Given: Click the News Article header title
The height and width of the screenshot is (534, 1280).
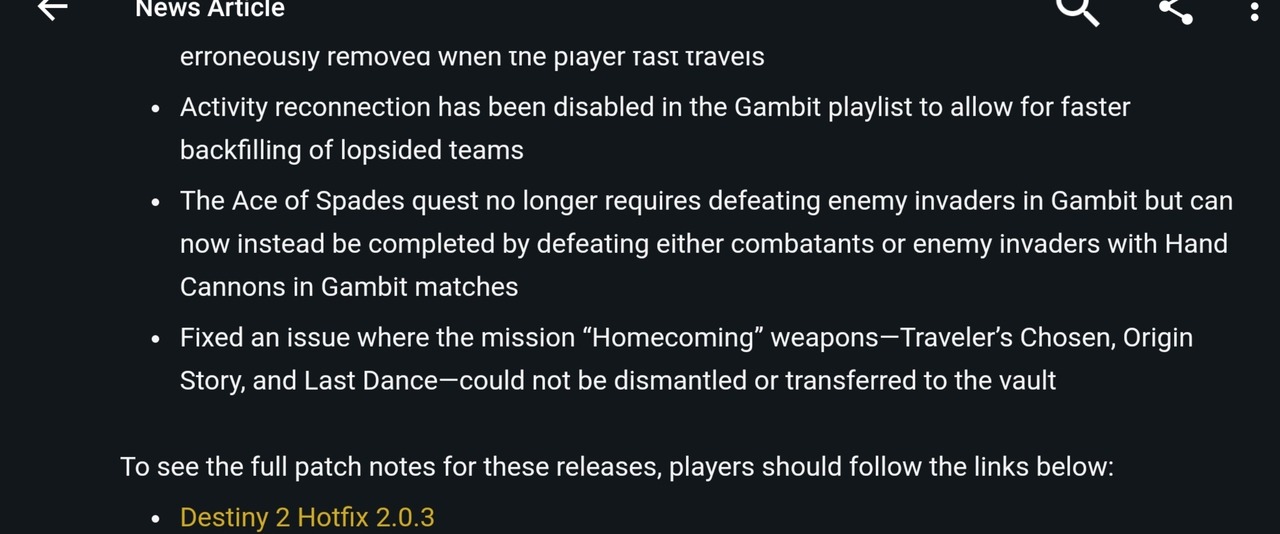Looking at the screenshot, I should point(210,9).
